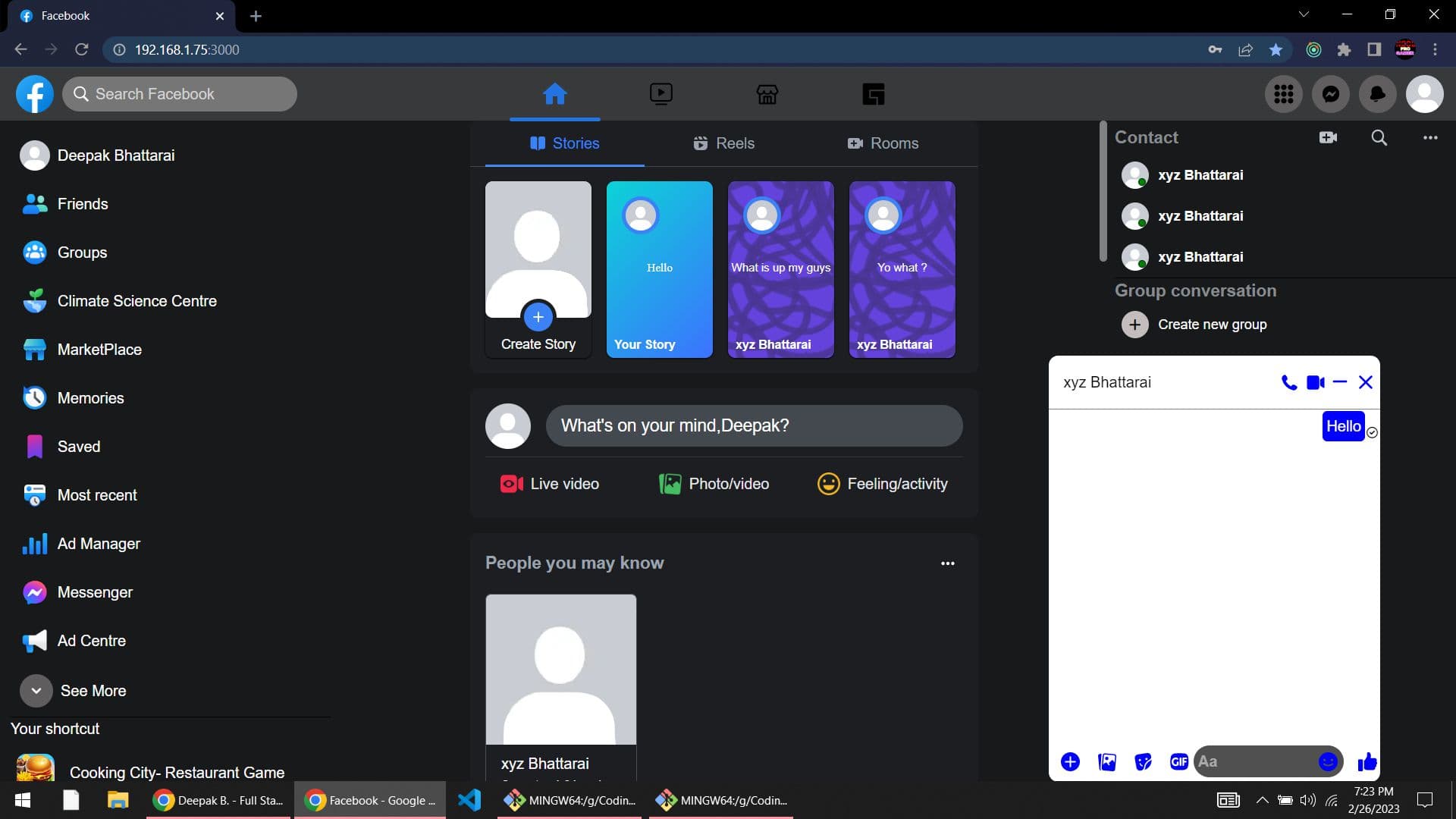
Task: Open Windows Start menu
Action: pyautogui.click(x=23, y=800)
